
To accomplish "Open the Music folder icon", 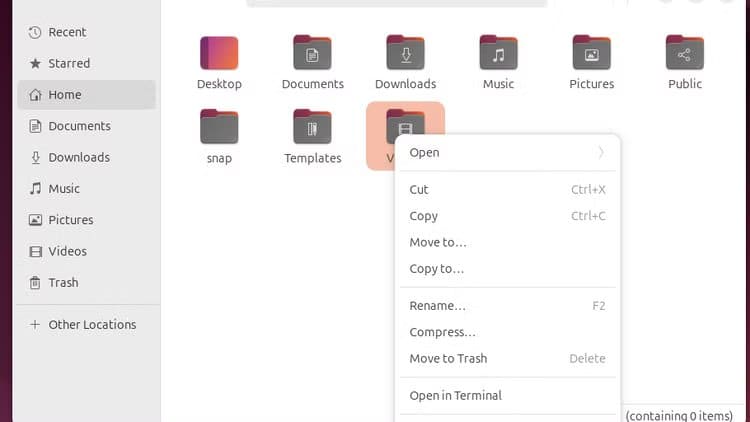I will pos(498,53).
